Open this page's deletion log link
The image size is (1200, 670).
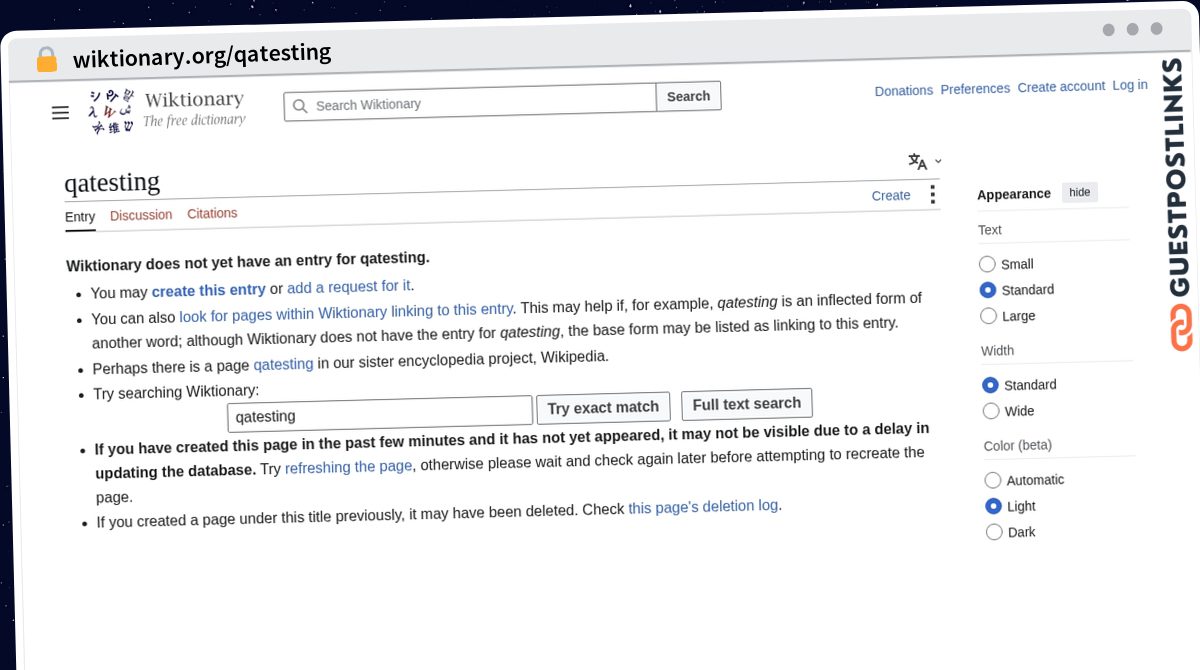[x=703, y=506]
